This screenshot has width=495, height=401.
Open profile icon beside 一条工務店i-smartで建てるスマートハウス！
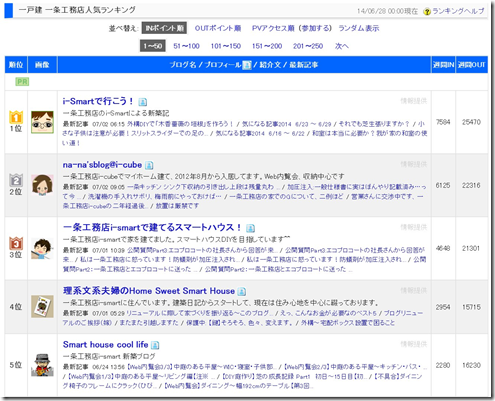point(250,228)
